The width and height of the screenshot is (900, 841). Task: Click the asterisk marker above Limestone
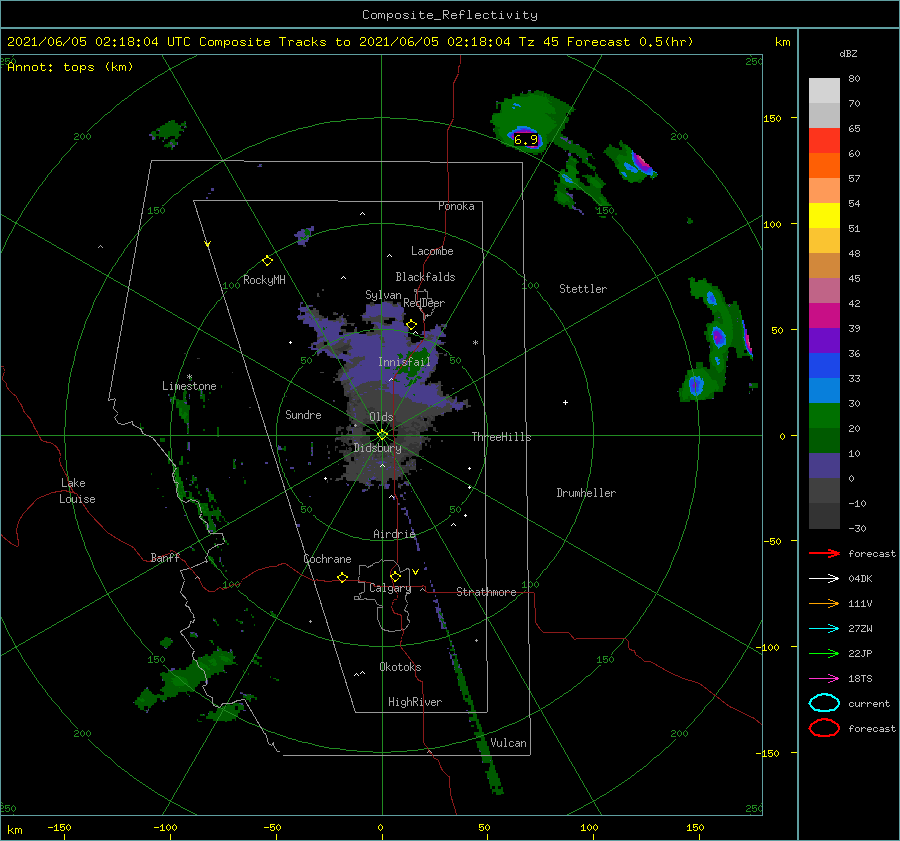[x=189, y=377]
